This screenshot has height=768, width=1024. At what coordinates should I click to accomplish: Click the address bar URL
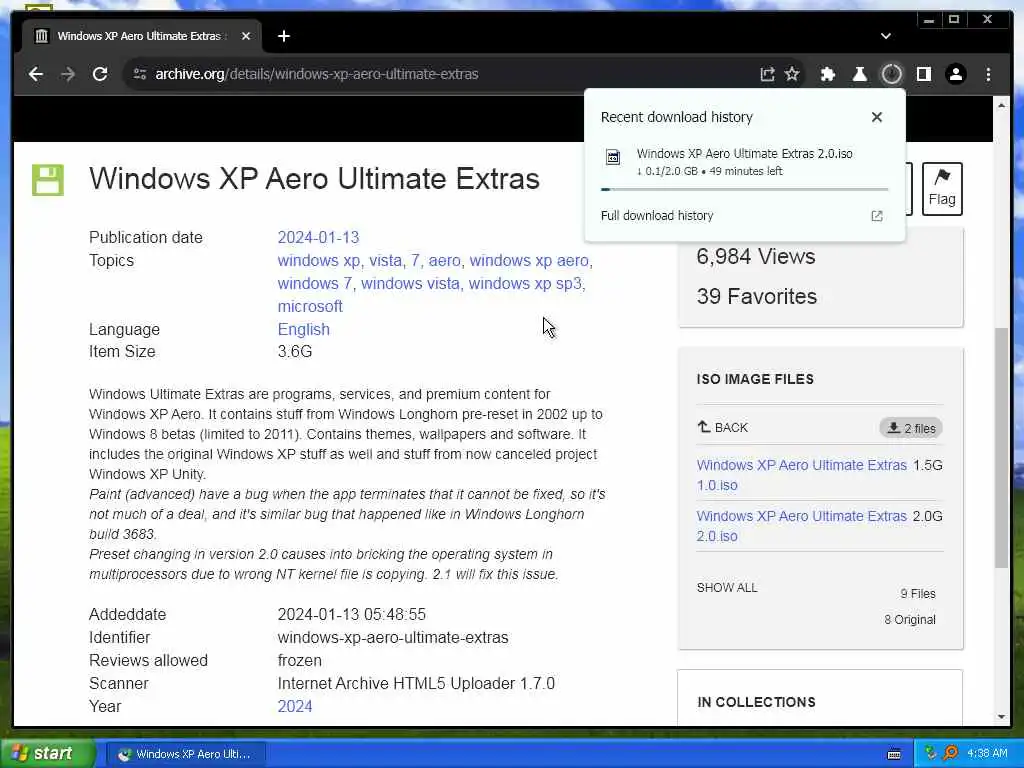tap(317, 74)
